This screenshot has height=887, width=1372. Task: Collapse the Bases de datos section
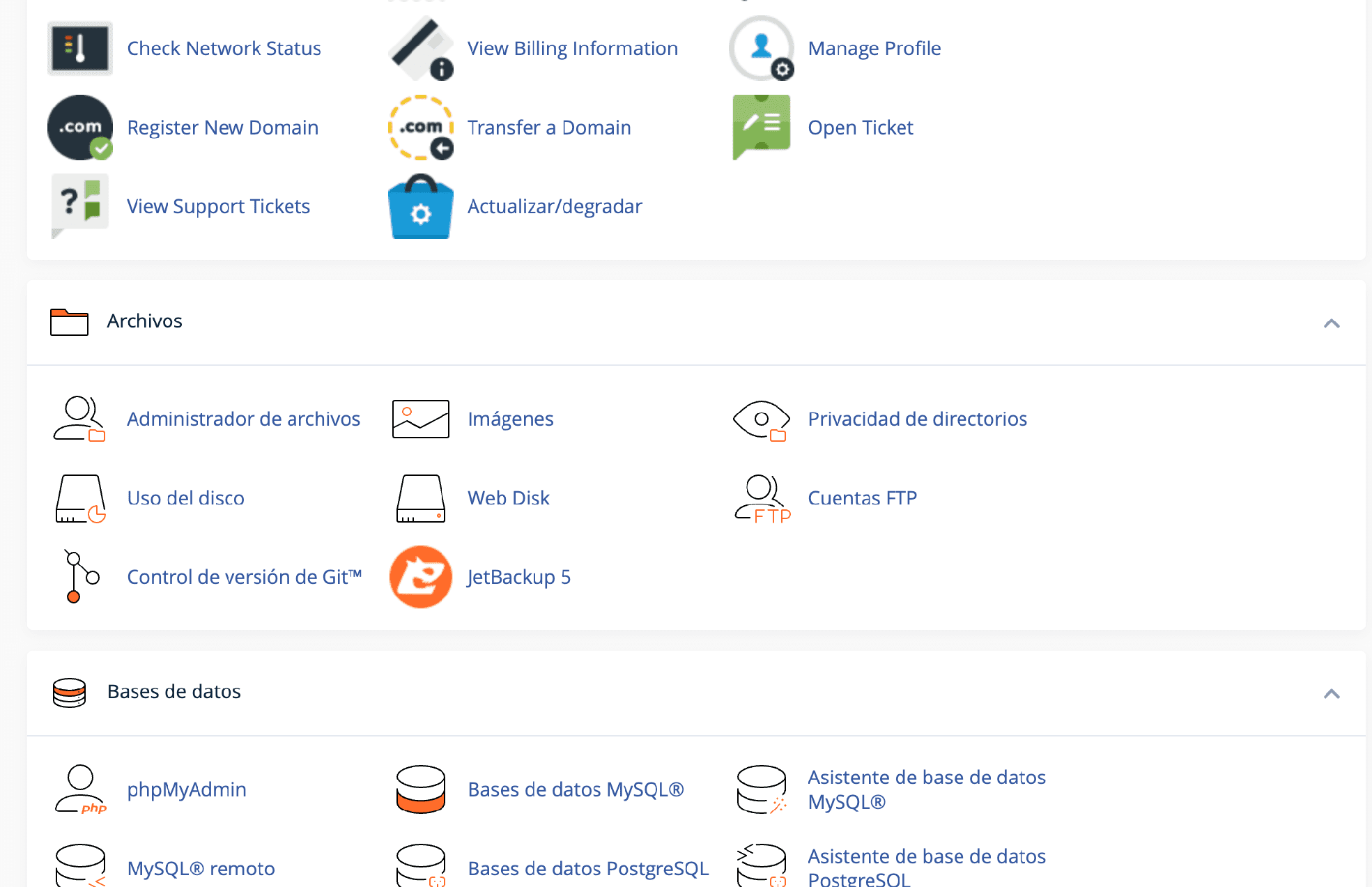pos(1331,694)
